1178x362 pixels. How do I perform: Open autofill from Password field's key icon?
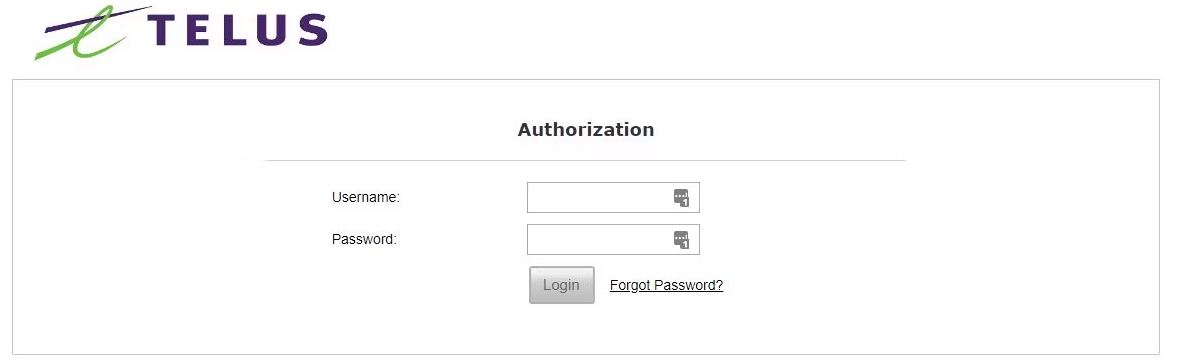(681, 240)
